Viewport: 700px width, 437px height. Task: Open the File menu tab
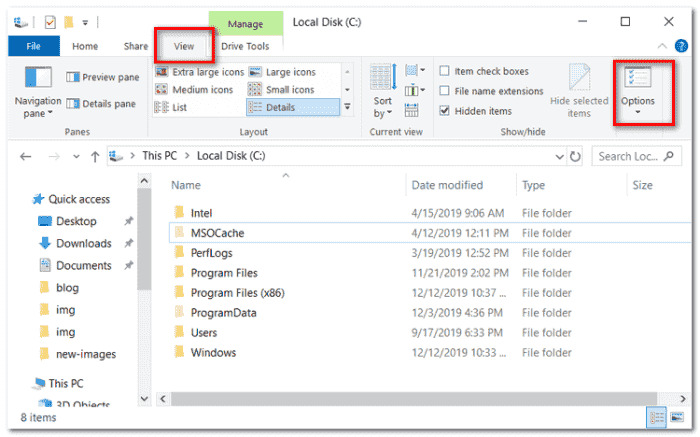[33, 46]
